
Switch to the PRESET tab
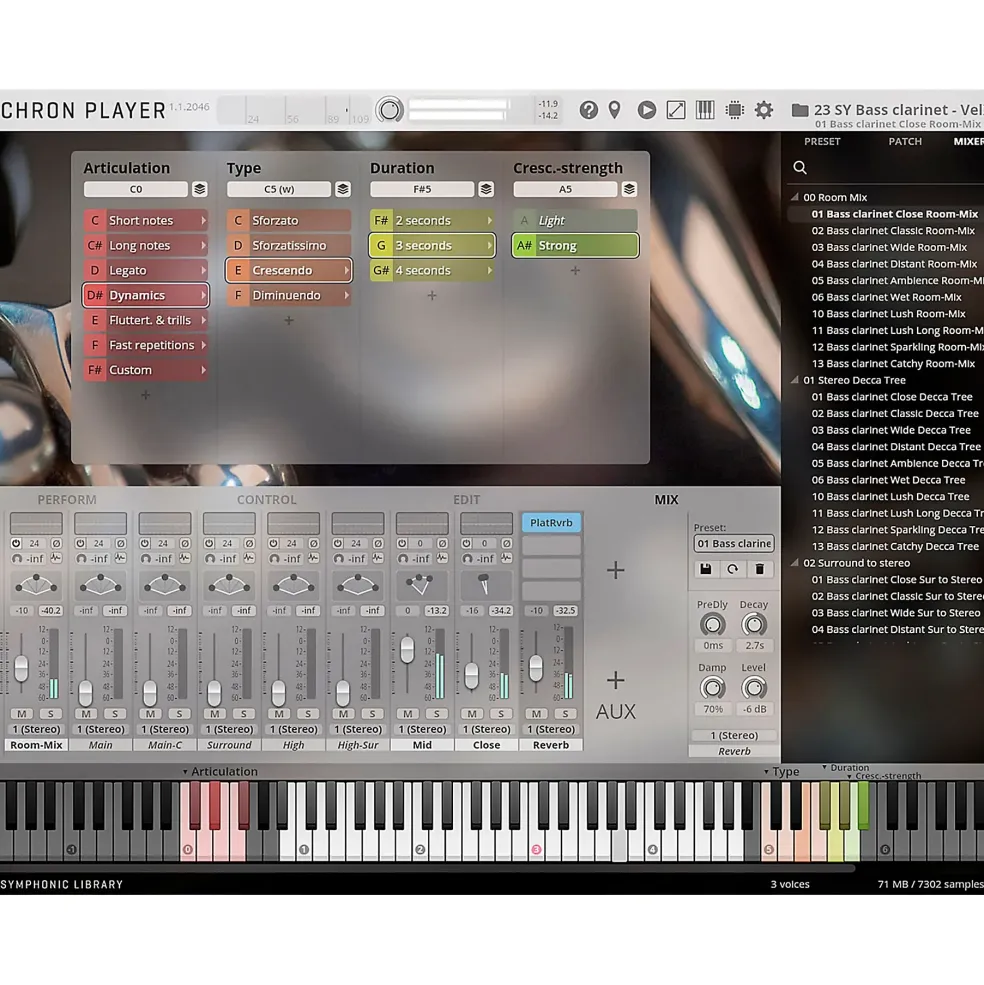[x=822, y=141]
